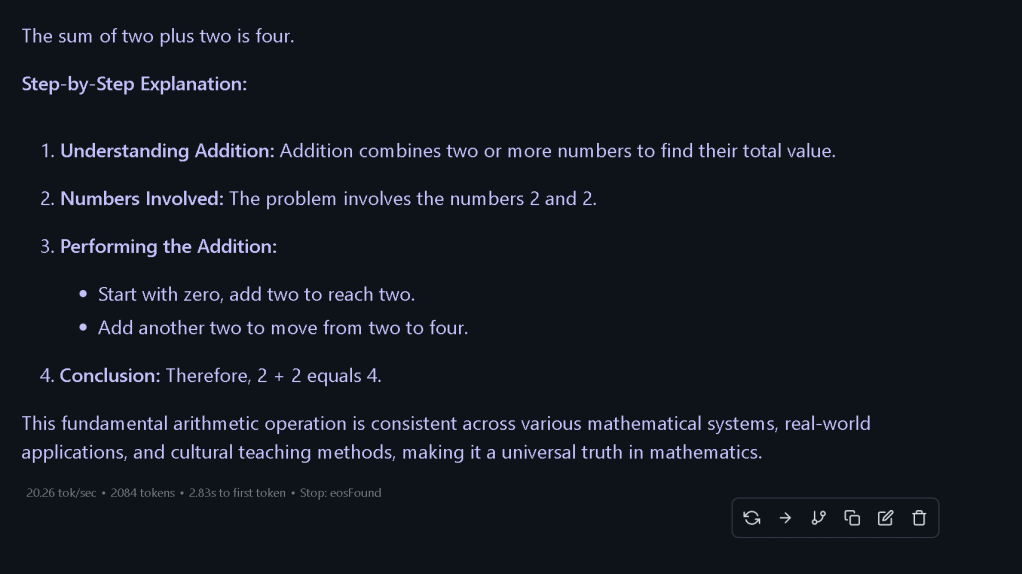This screenshot has height=574, width=1022.
Task: Copy the message to clipboard
Action: [x=852, y=518]
